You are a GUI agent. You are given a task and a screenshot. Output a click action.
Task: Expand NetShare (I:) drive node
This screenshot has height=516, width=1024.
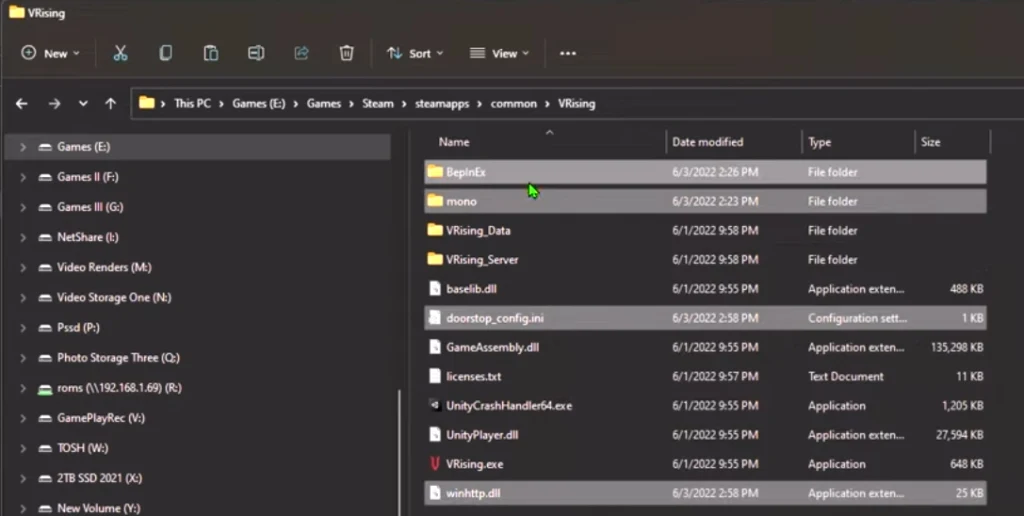23,237
